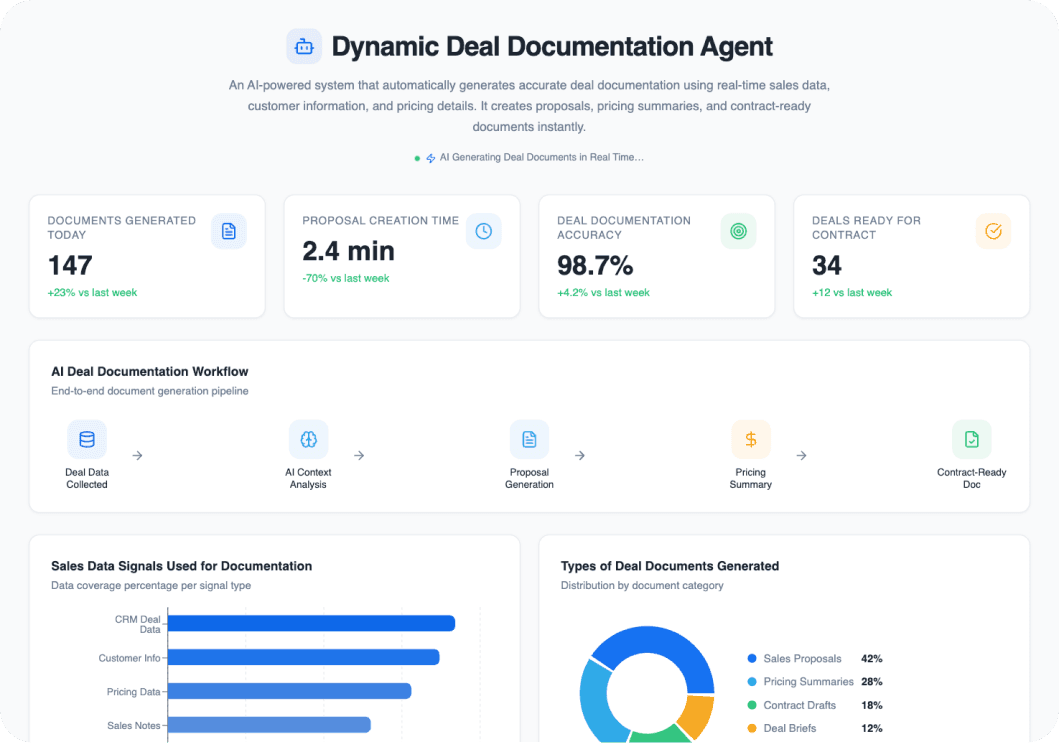The width and height of the screenshot is (1059, 743).
Task: Click the Deal Data Collected database icon
Action: pos(87,439)
